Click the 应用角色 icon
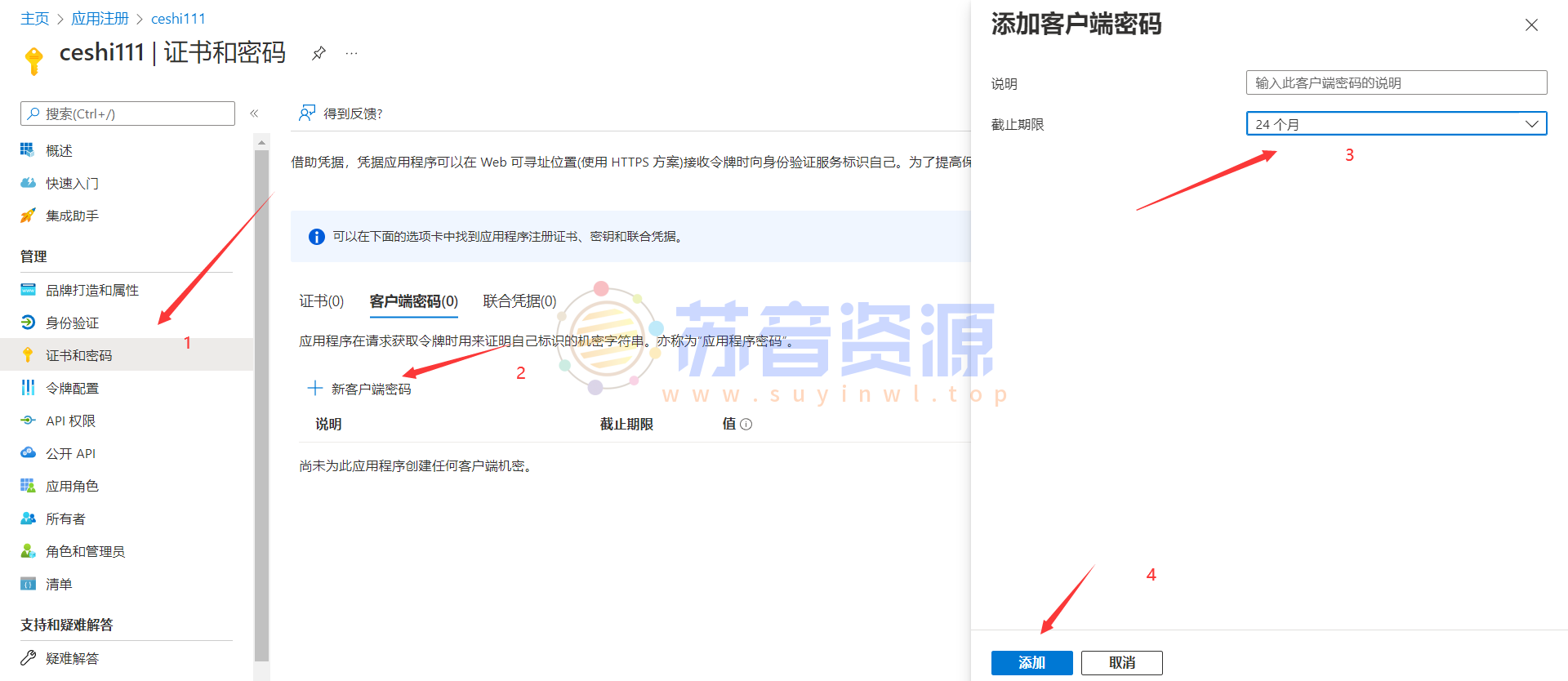Screen dimensions: 1568x681 coord(28,486)
